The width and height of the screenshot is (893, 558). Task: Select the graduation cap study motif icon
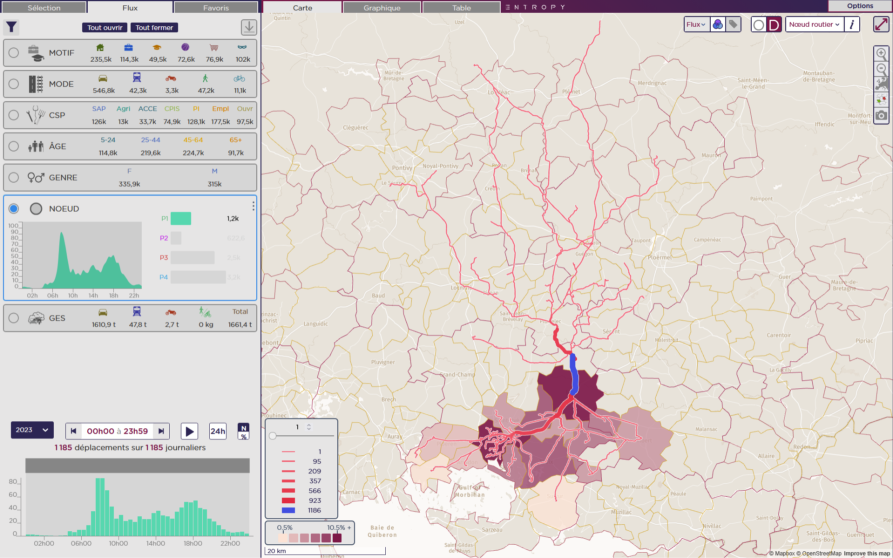pos(157,48)
